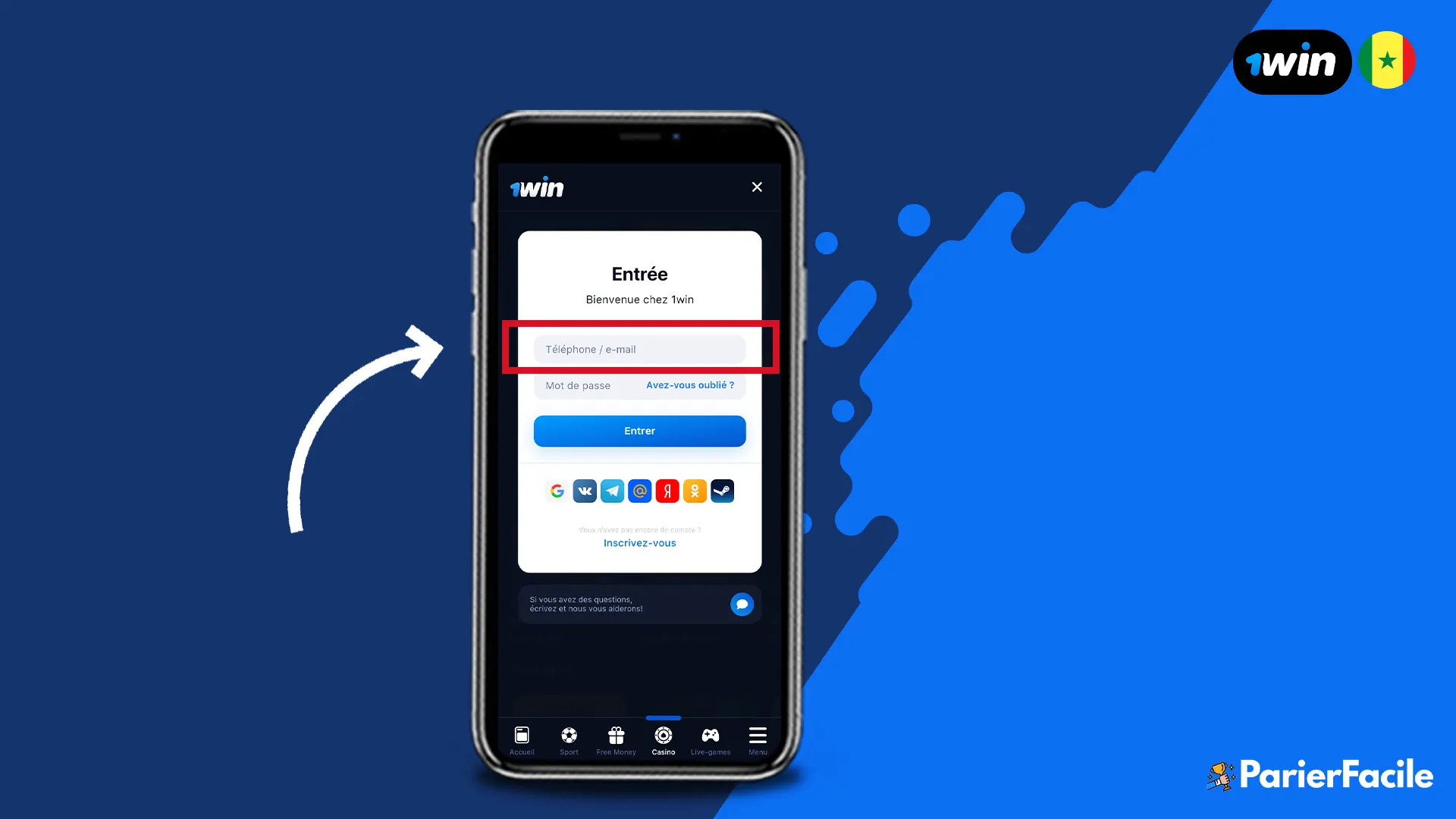Tap the Avez-vous oublié forgot password link
This screenshot has height=819, width=1456.
pos(690,385)
